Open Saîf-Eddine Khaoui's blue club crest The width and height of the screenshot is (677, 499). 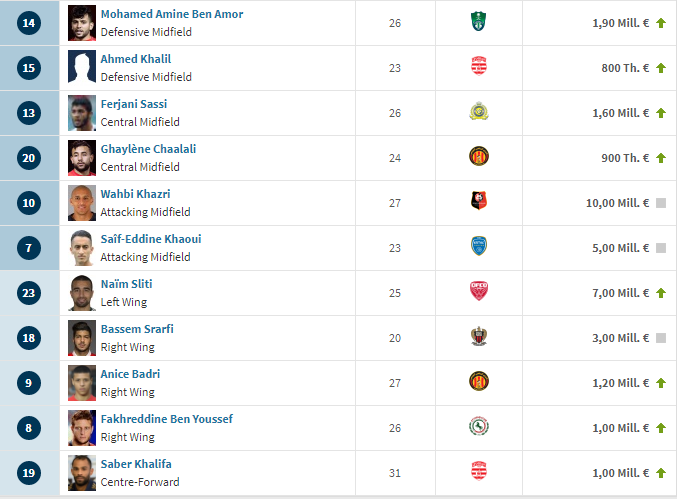pyautogui.click(x=478, y=246)
